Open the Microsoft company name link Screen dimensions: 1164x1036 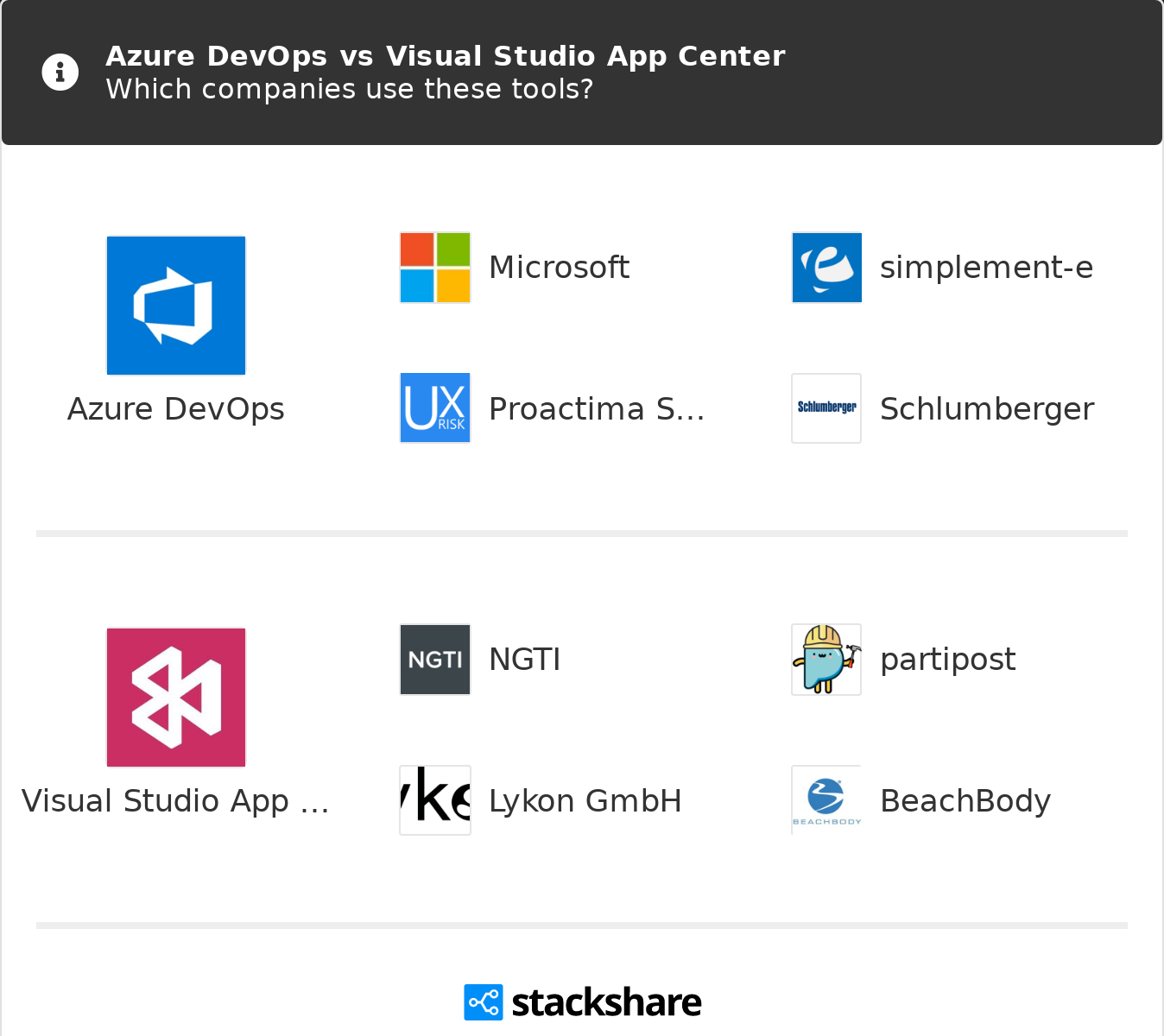(x=559, y=268)
